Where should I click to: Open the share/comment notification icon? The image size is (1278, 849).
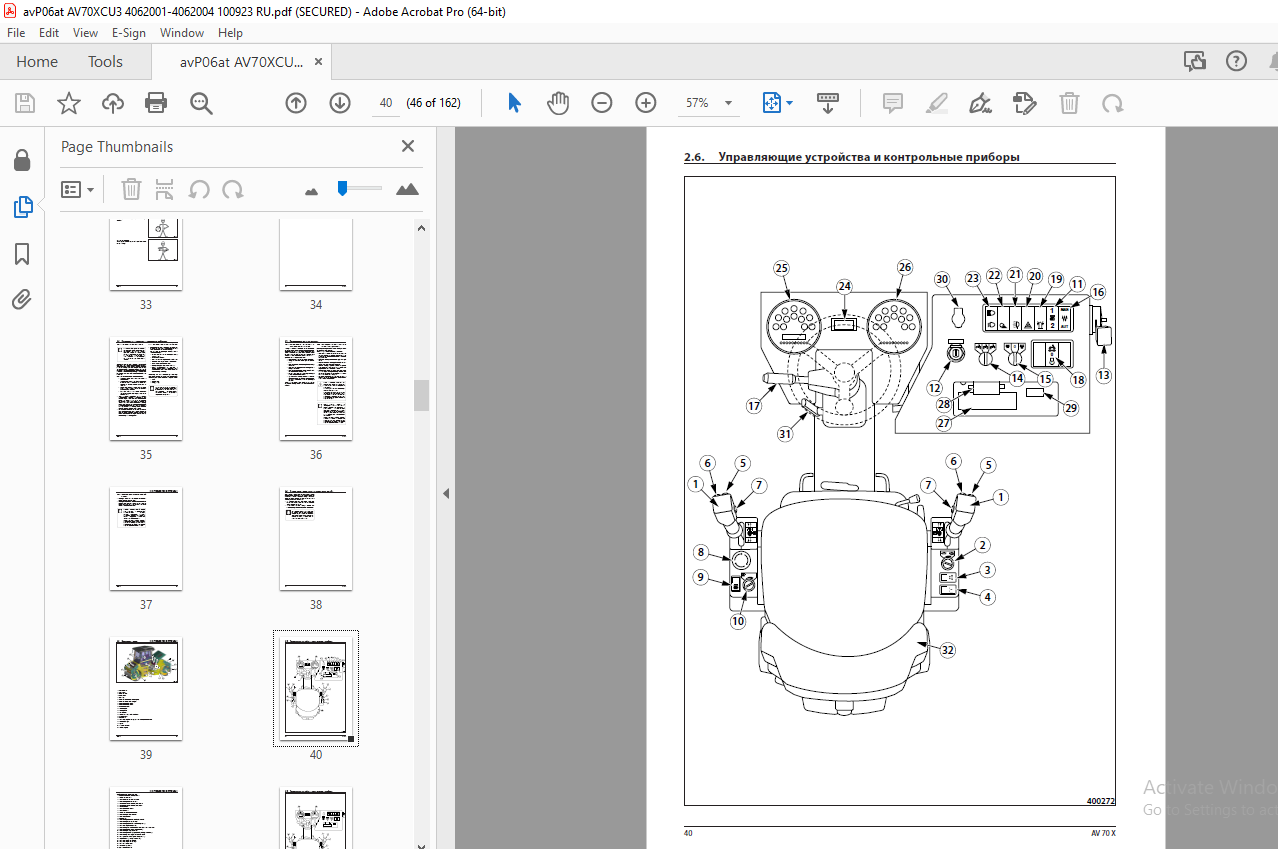[x=1195, y=61]
